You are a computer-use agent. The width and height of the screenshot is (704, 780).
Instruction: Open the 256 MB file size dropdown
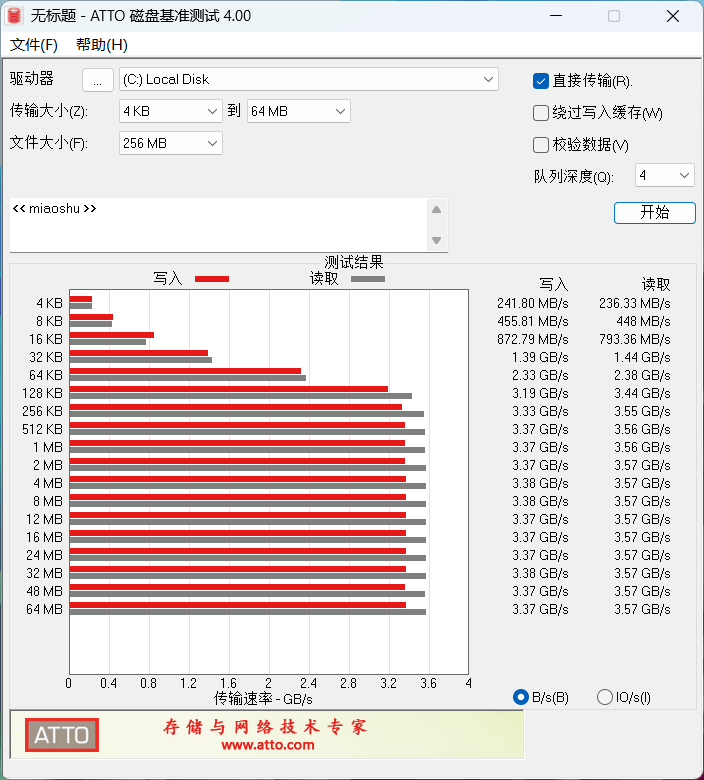(171, 143)
